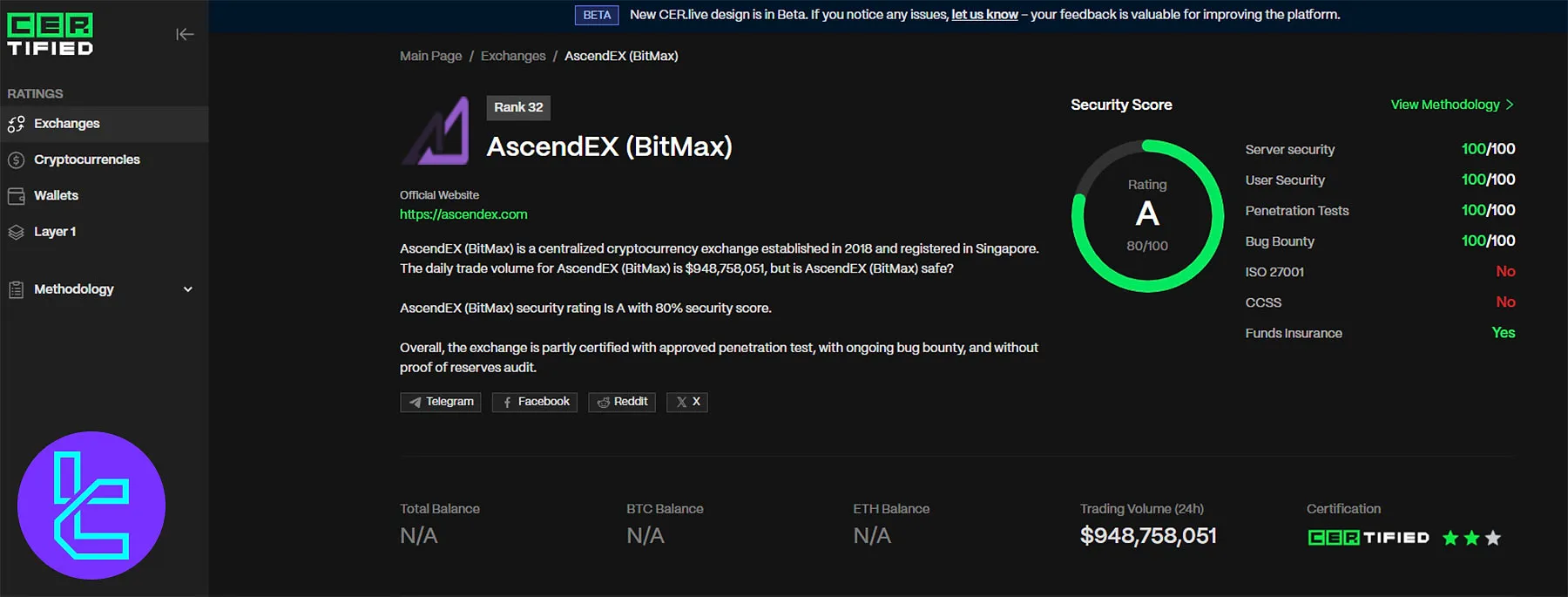1568x597 pixels.
Task: Click the 80/100 rating score
Action: click(1147, 246)
